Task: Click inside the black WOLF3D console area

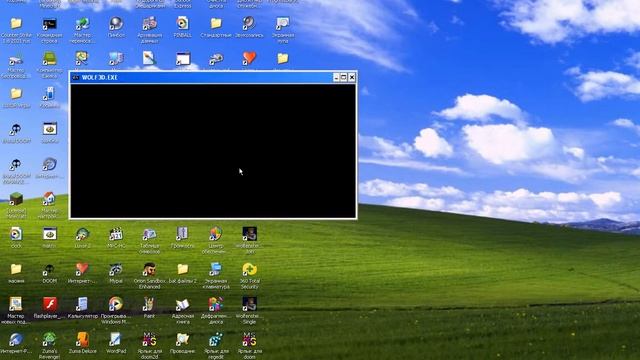Action: point(213,151)
